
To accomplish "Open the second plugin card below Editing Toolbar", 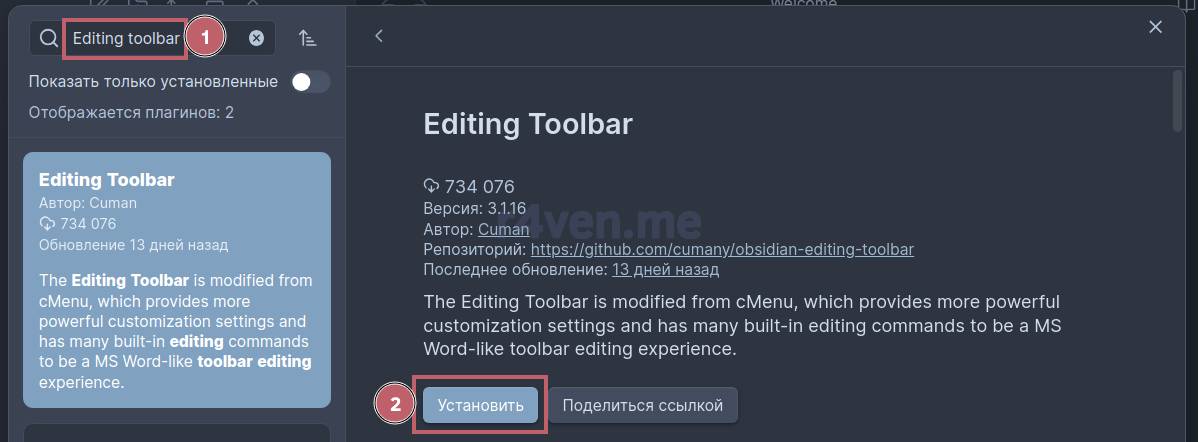I will [176, 432].
